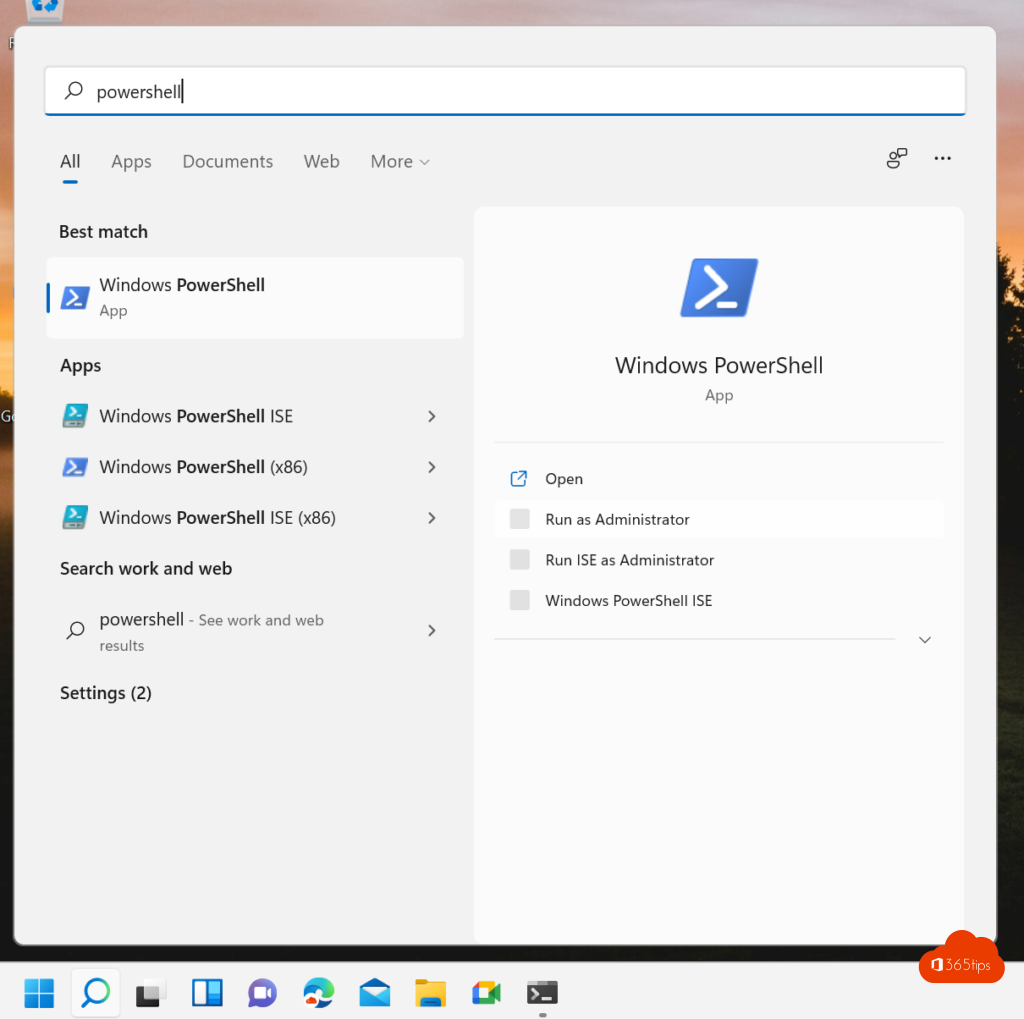This screenshot has width=1024, height=1019.
Task: Open Google Meet from the taskbar
Action: tap(486, 992)
